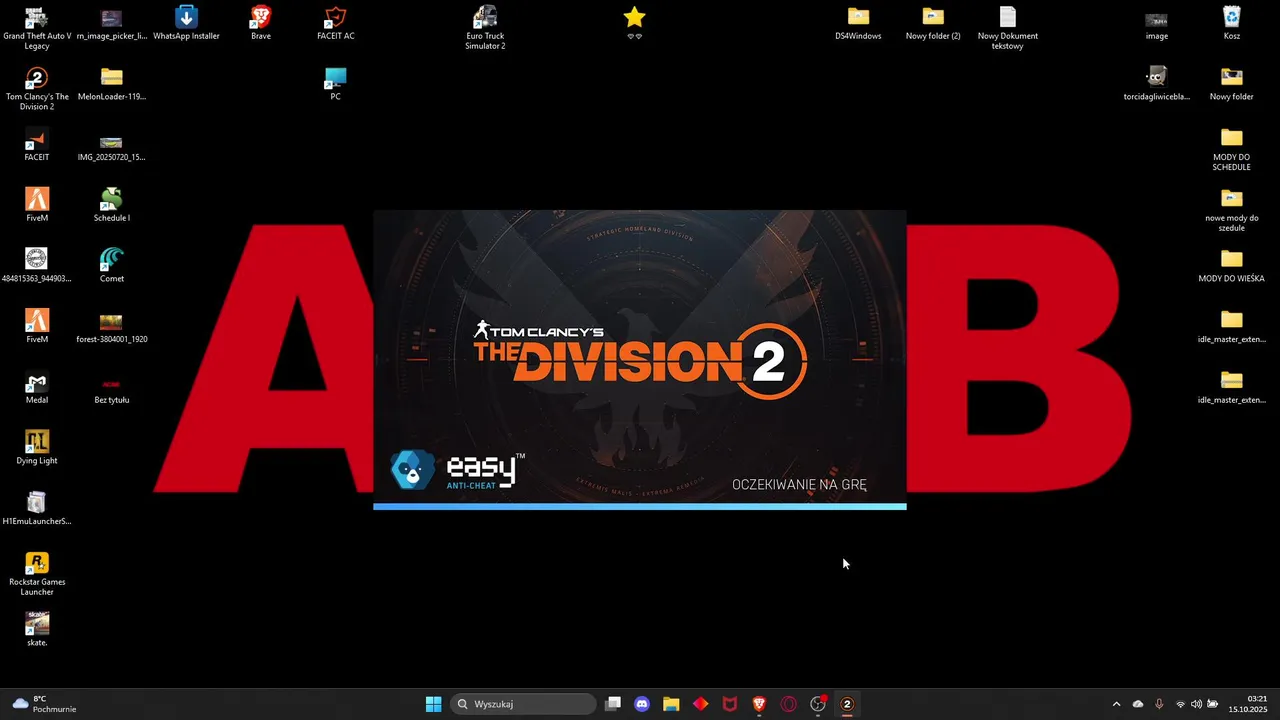
Task: Open Discord from the taskbar
Action: [x=642, y=704]
